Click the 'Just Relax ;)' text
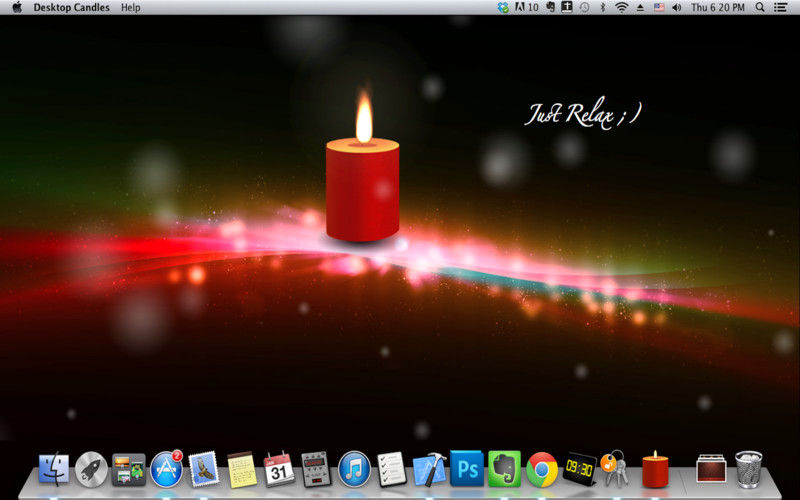800x500 pixels. pos(583,114)
